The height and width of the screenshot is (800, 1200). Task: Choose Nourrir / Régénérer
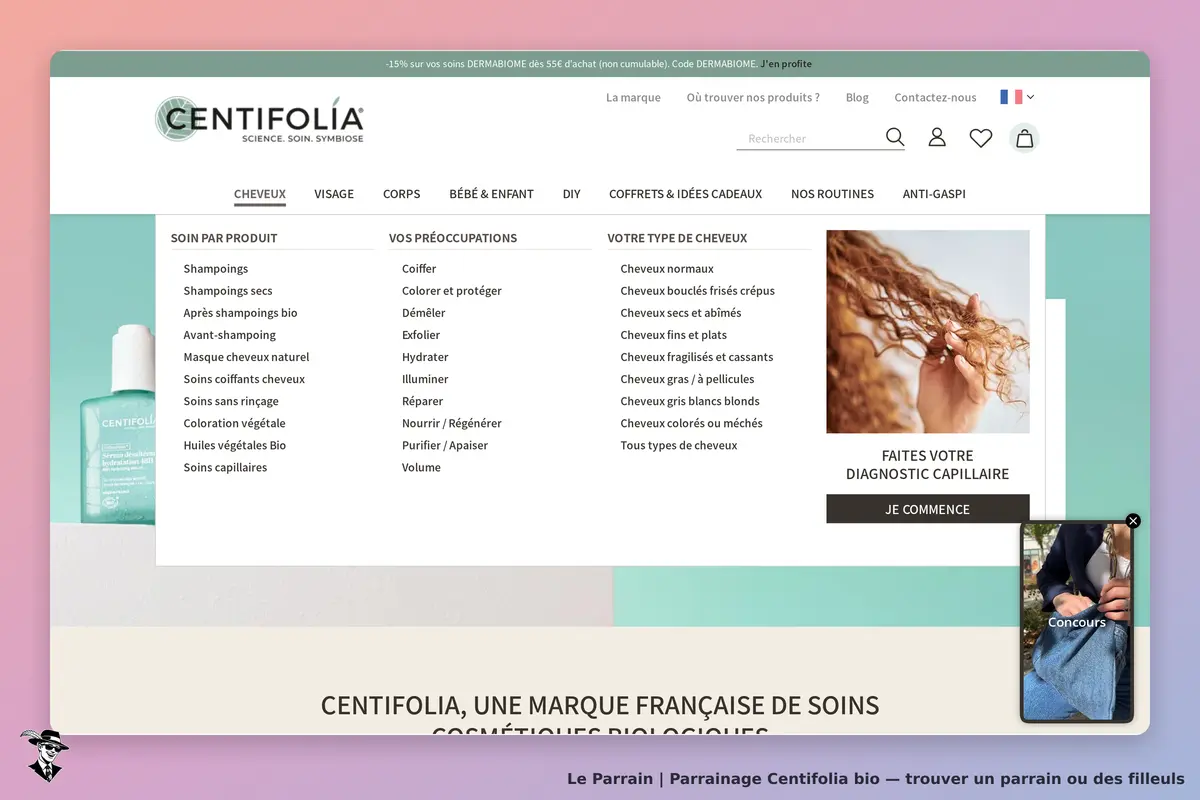452,423
